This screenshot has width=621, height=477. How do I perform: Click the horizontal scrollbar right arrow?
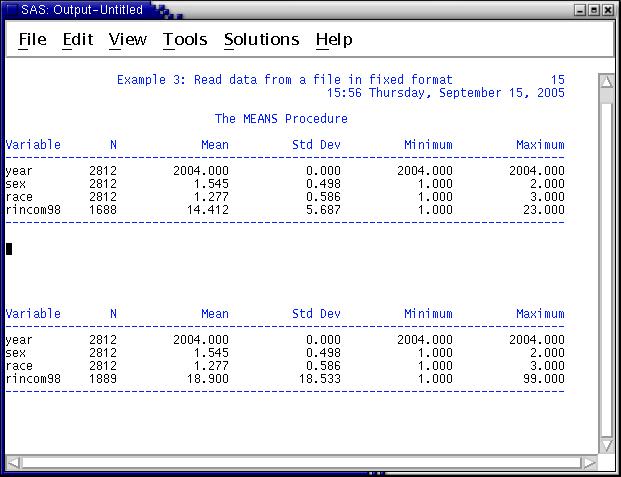588,463
